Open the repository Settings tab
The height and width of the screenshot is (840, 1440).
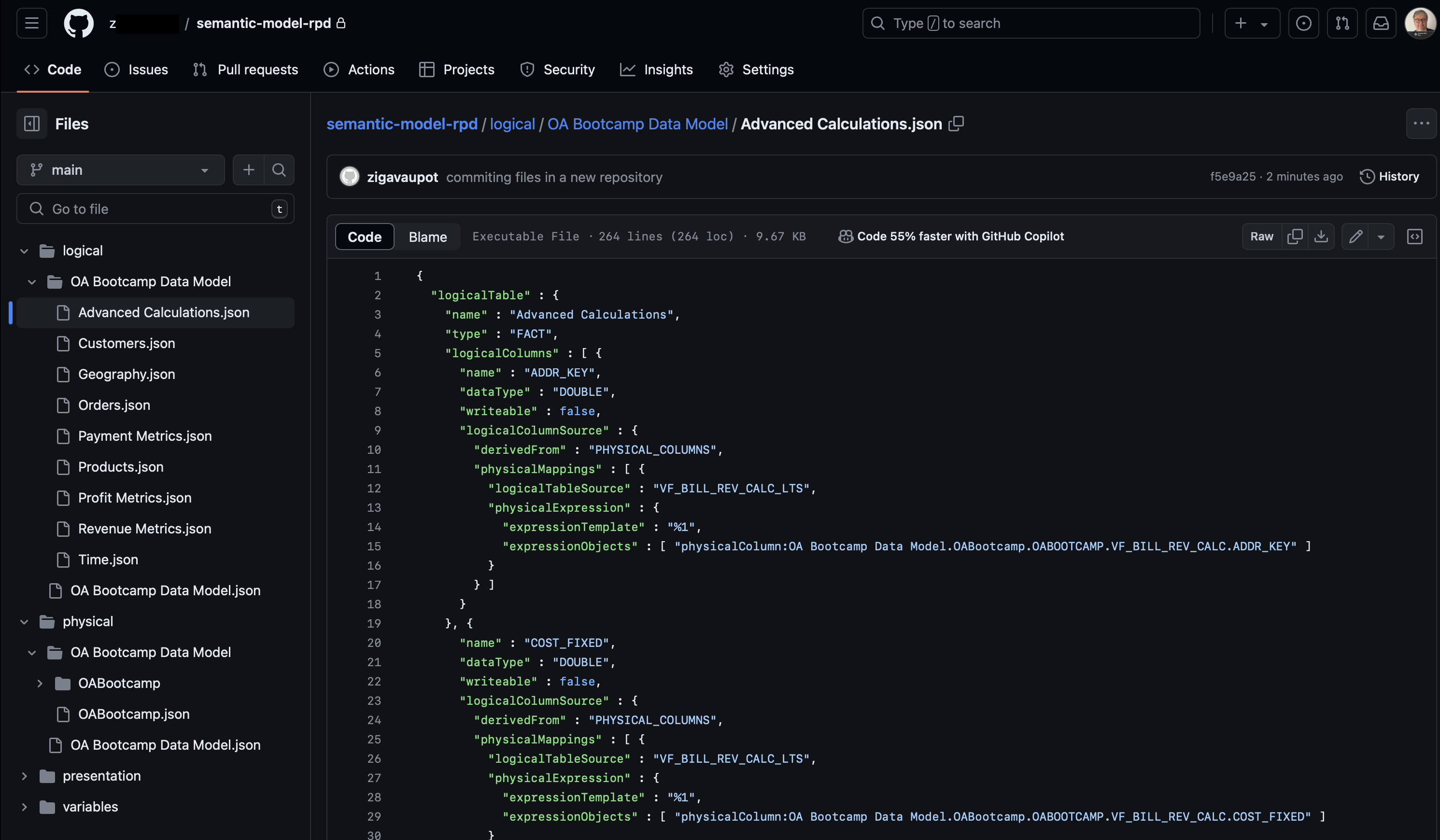pos(756,70)
